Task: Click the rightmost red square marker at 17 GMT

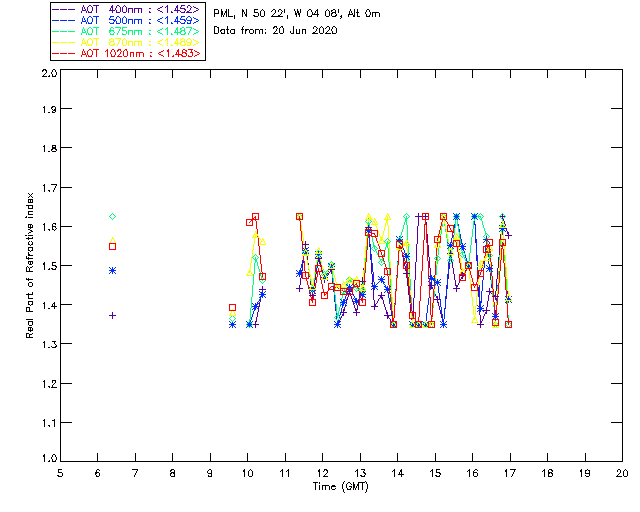Action: [509, 324]
